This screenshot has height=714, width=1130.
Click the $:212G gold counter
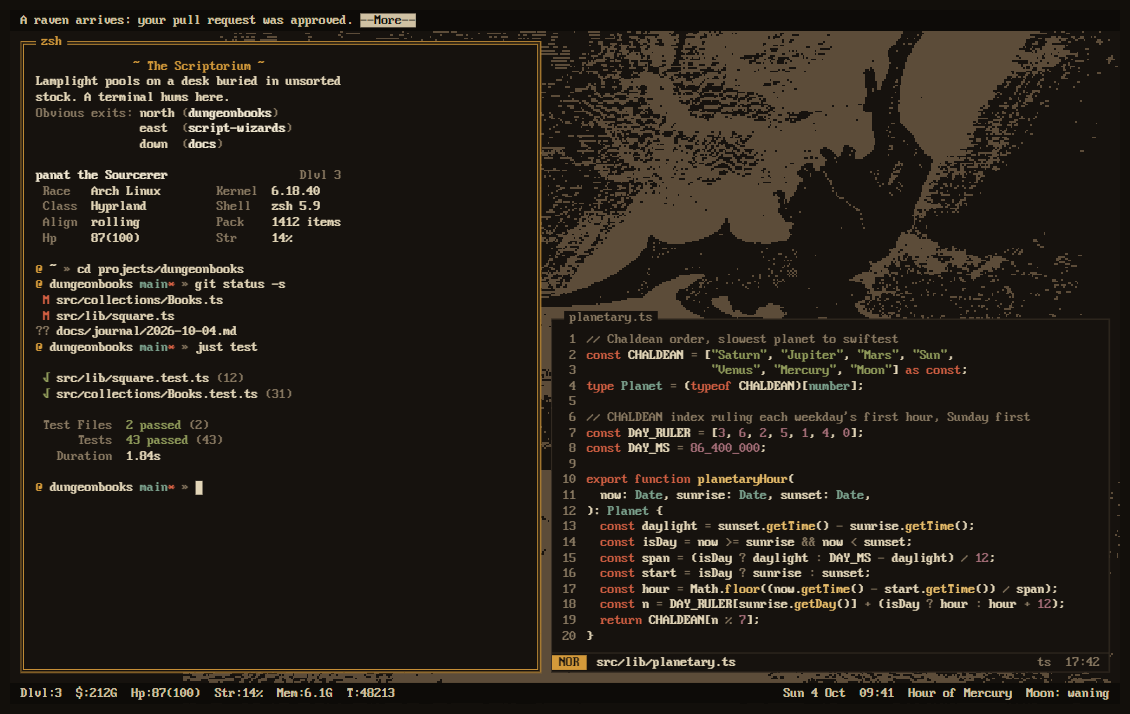point(97,693)
